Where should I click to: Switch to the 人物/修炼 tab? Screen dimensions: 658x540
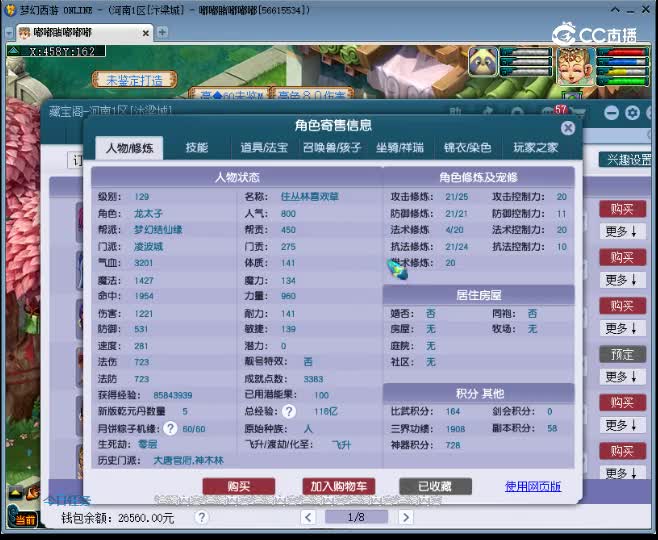pos(129,148)
